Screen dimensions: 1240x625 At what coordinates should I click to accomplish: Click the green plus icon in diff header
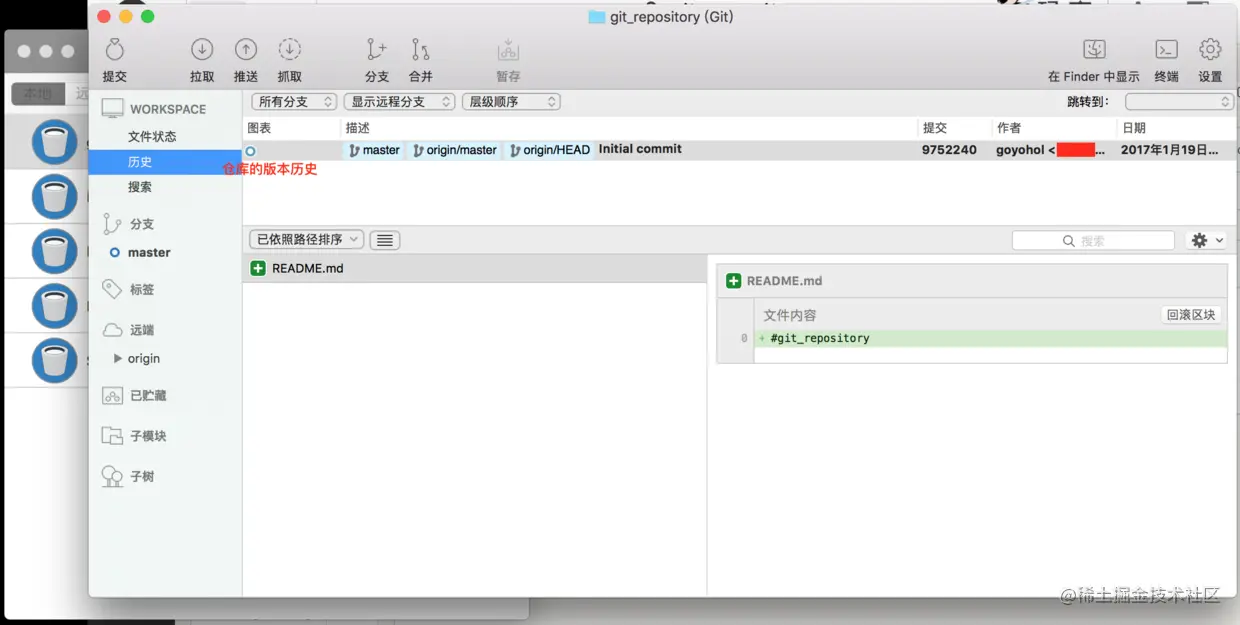tap(734, 281)
